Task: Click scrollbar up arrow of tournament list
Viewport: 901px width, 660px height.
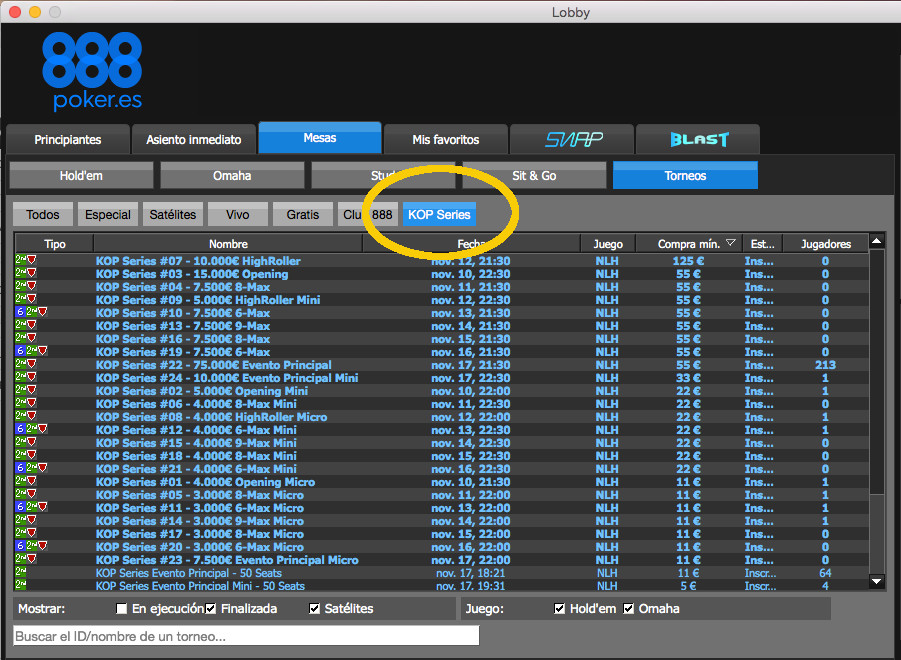Action: coord(877,241)
